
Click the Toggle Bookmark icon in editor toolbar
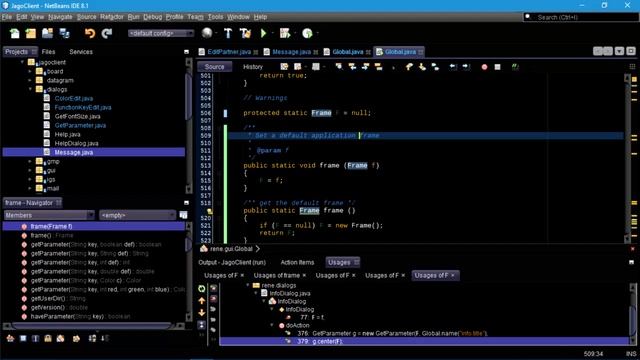pos(378,67)
